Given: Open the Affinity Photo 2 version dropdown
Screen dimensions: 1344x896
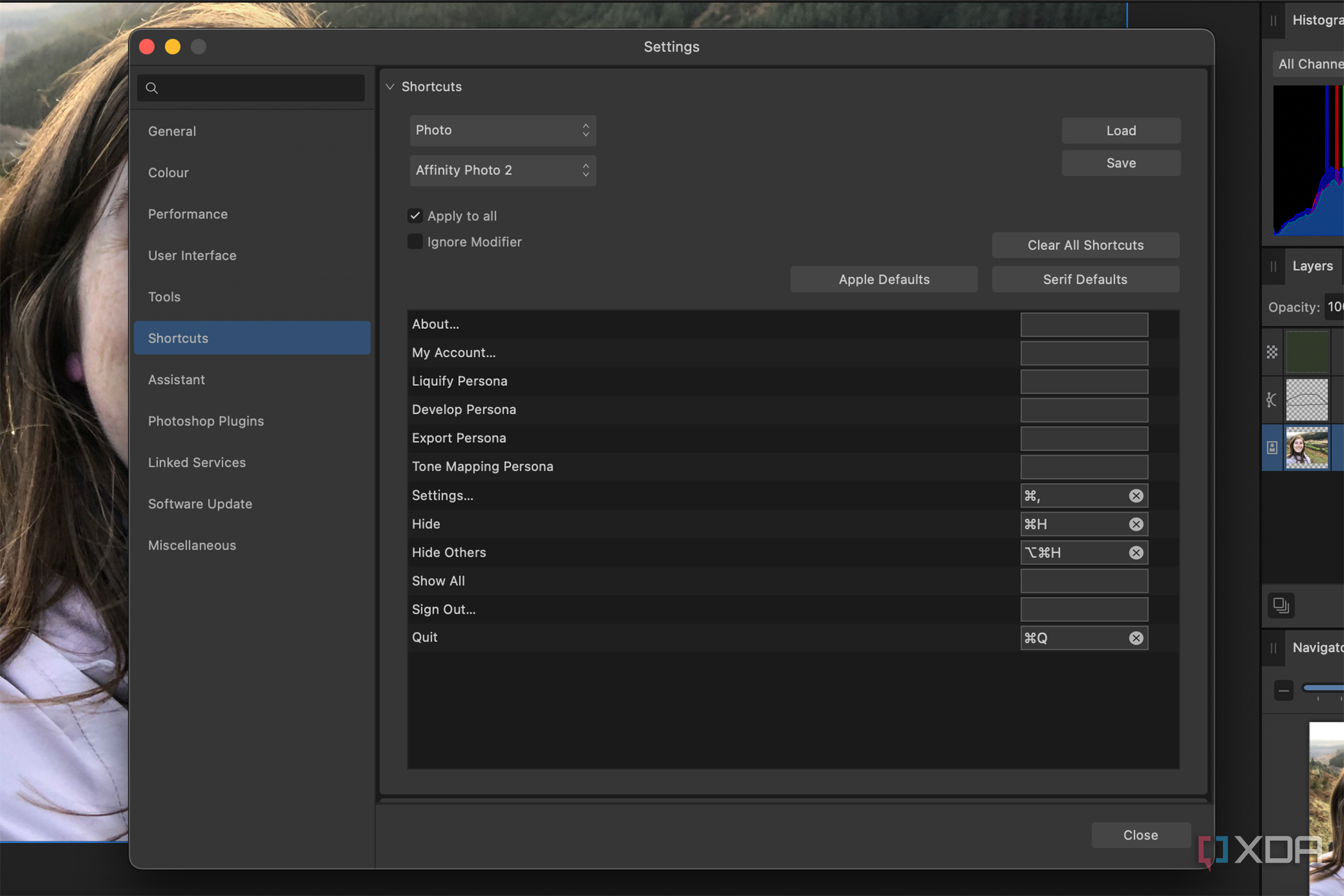Looking at the screenshot, I should tap(502, 170).
